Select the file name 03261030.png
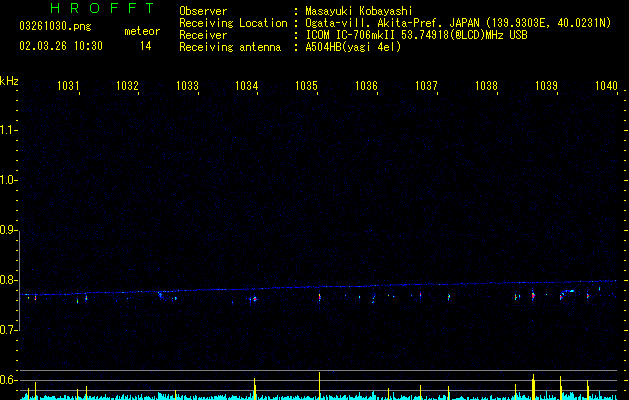The width and height of the screenshot is (629, 400). pyautogui.click(x=55, y=26)
